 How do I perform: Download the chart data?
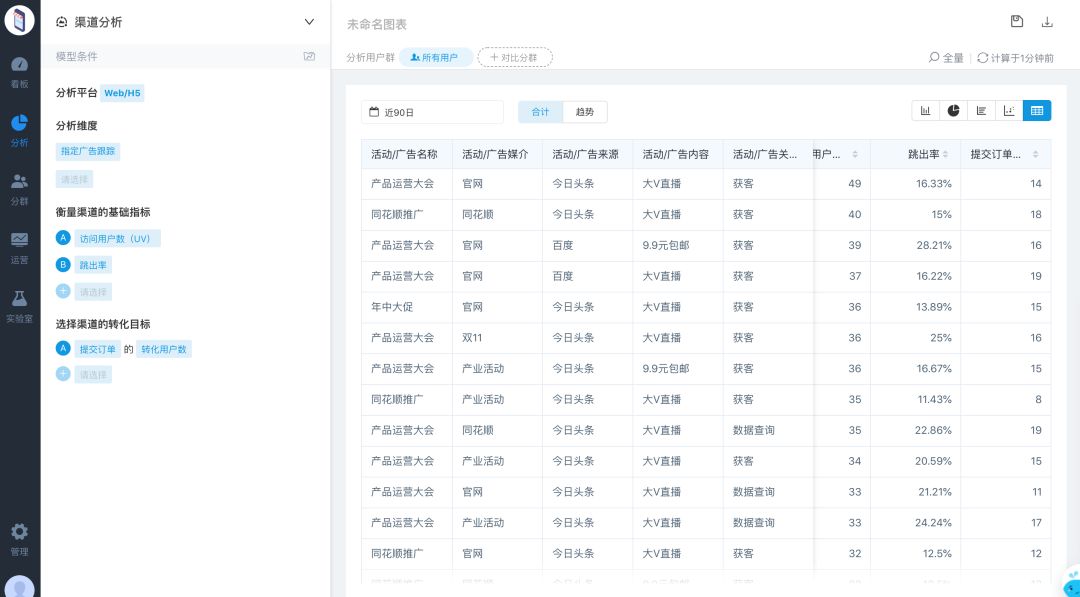1047,22
